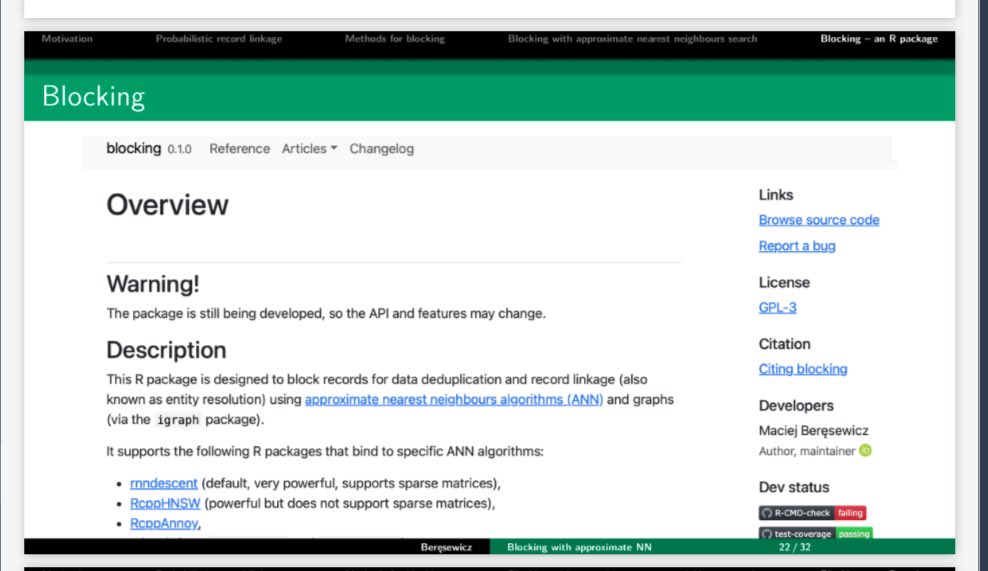Click the Links sidebar heading

click(776, 195)
